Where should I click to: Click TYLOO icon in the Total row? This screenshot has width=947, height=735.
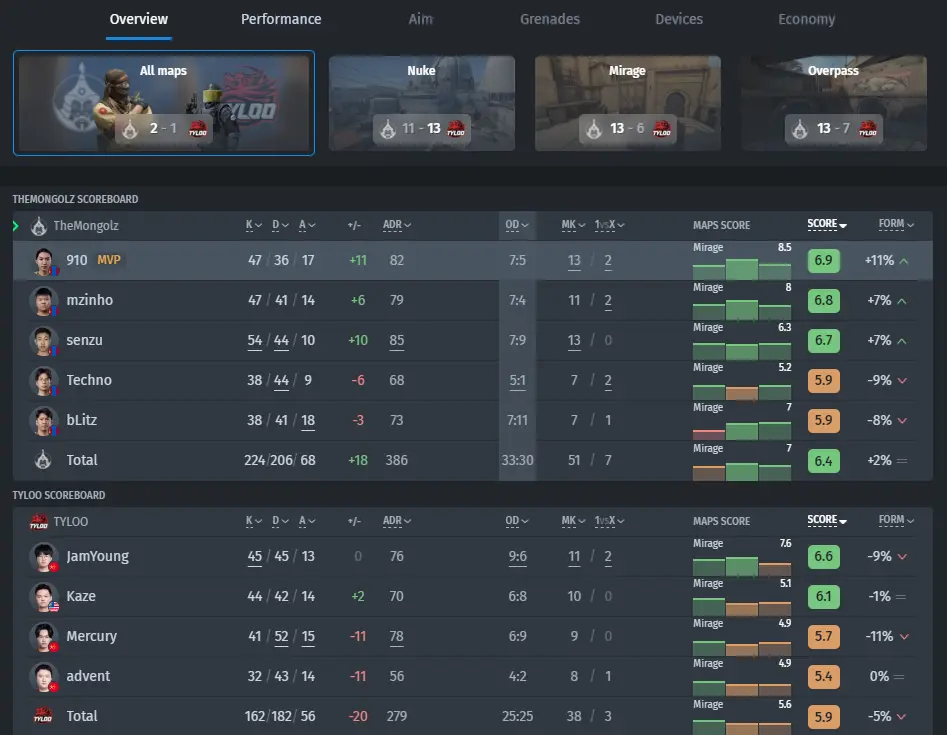(x=43, y=716)
